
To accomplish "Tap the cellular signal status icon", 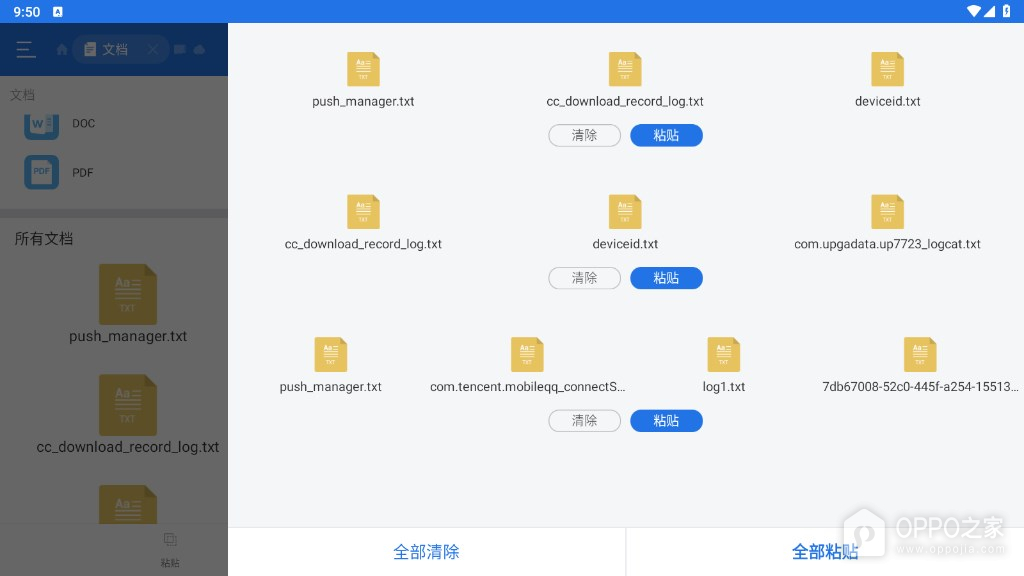I will 989,11.
